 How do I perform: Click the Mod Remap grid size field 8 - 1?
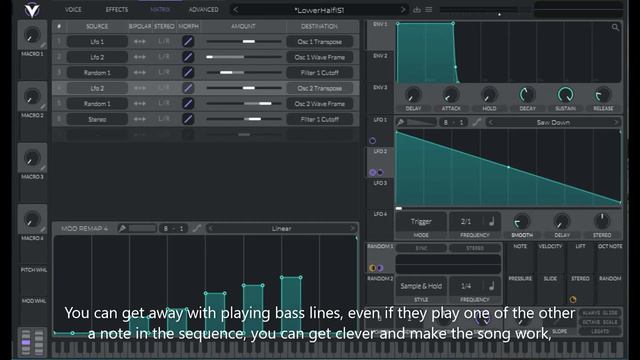[173, 229]
